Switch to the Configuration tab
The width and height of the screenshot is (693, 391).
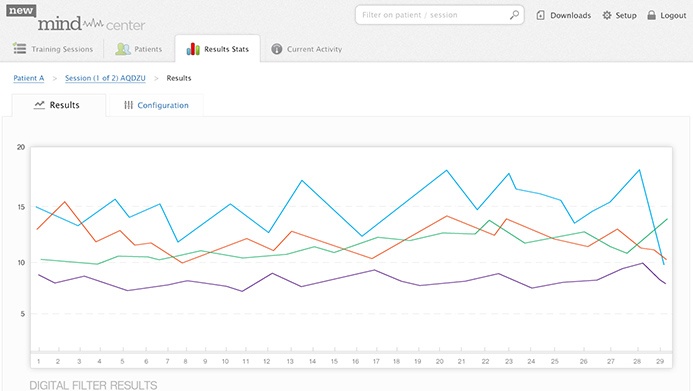tap(156, 105)
